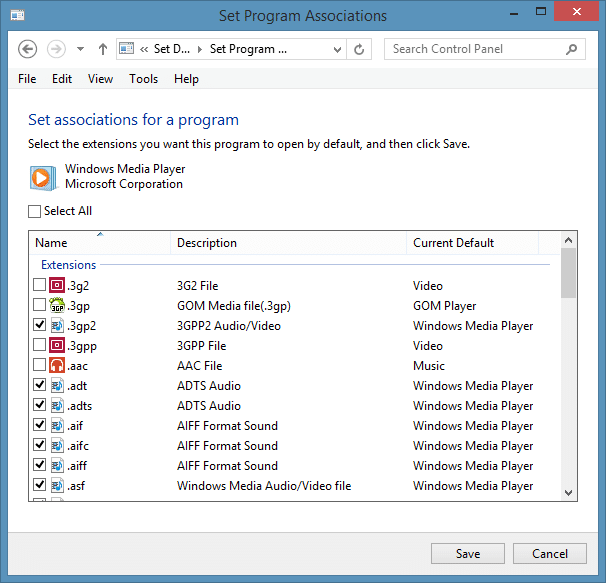The width and height of the screenshot is (606, 583).
Task: Click the list scroll down arrow
Action: pos(568,493)
